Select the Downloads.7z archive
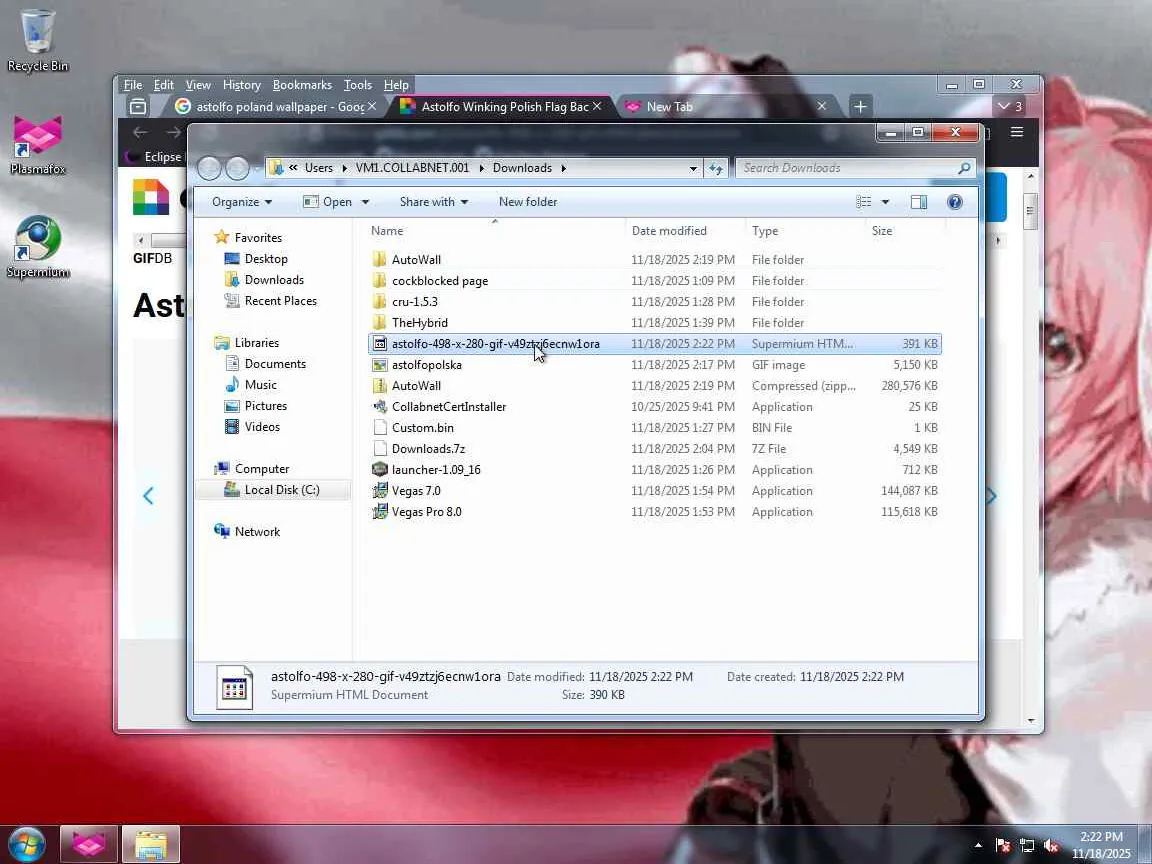Screen dimensions: 1152x864 pos(655,449)
